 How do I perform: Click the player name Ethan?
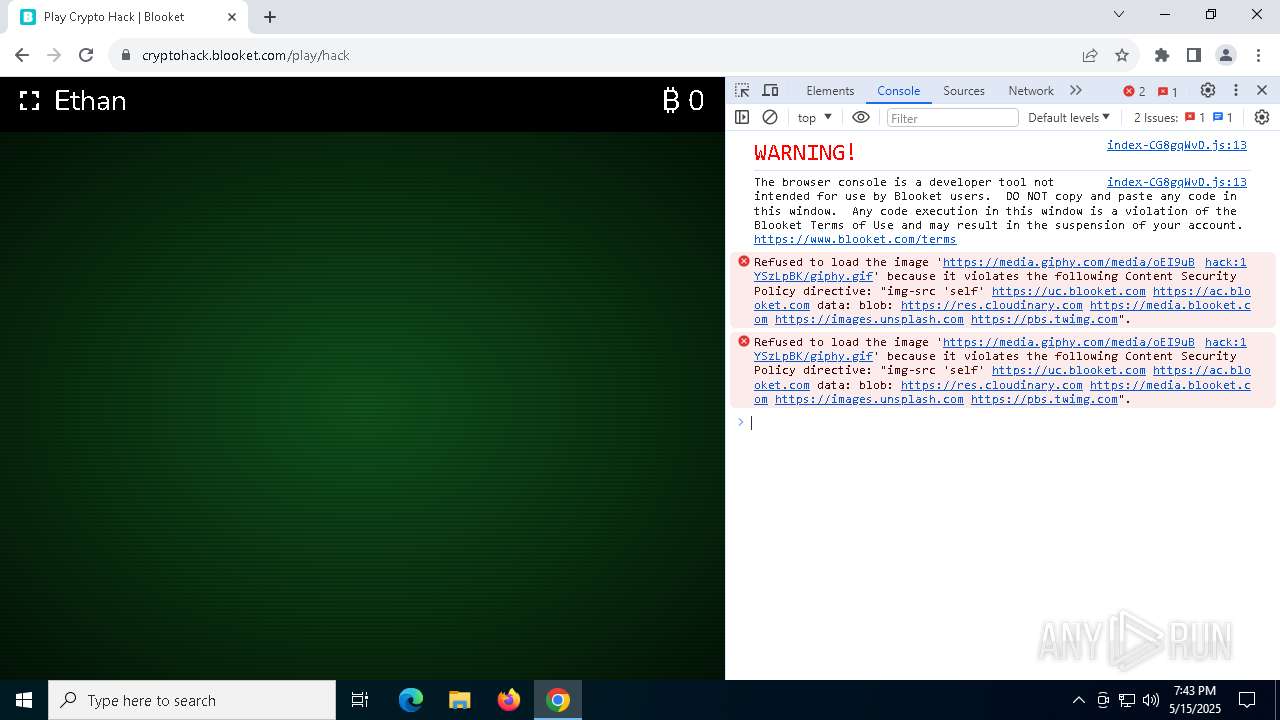(90, 101)
